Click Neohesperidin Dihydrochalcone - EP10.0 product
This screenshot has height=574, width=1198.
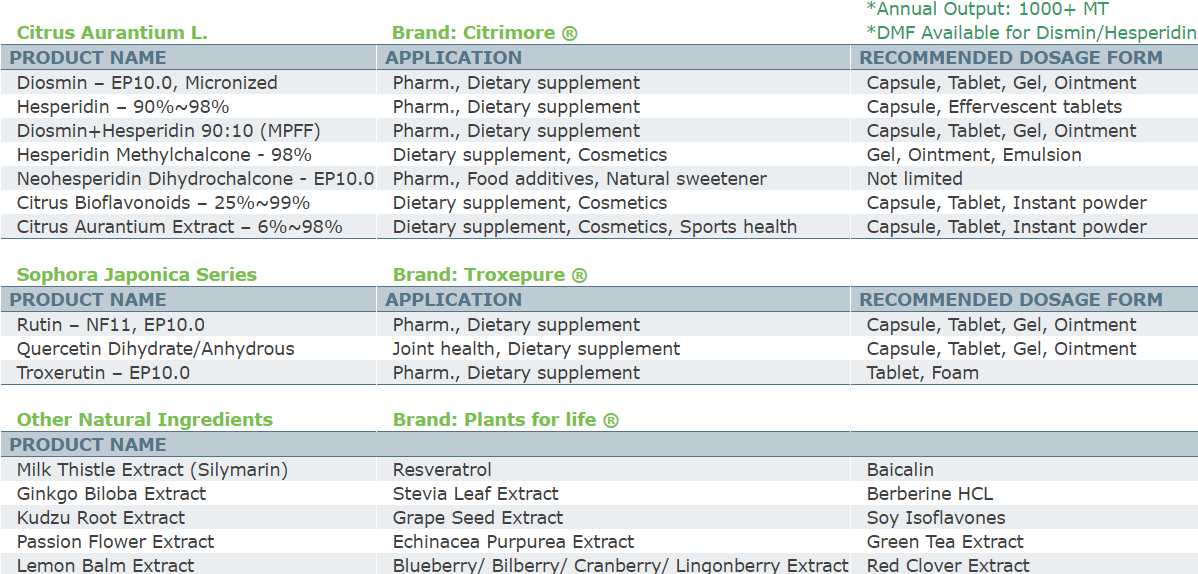(x=195, y=179)
